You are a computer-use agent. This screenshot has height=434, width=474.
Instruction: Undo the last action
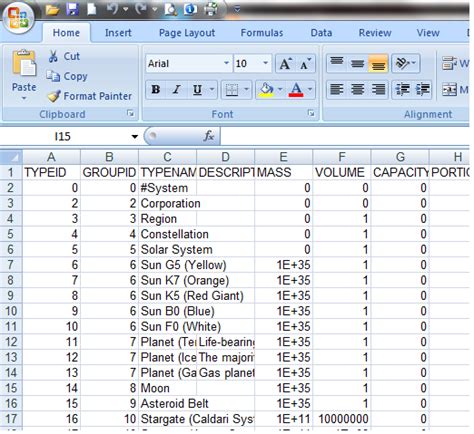coord(113,9)
